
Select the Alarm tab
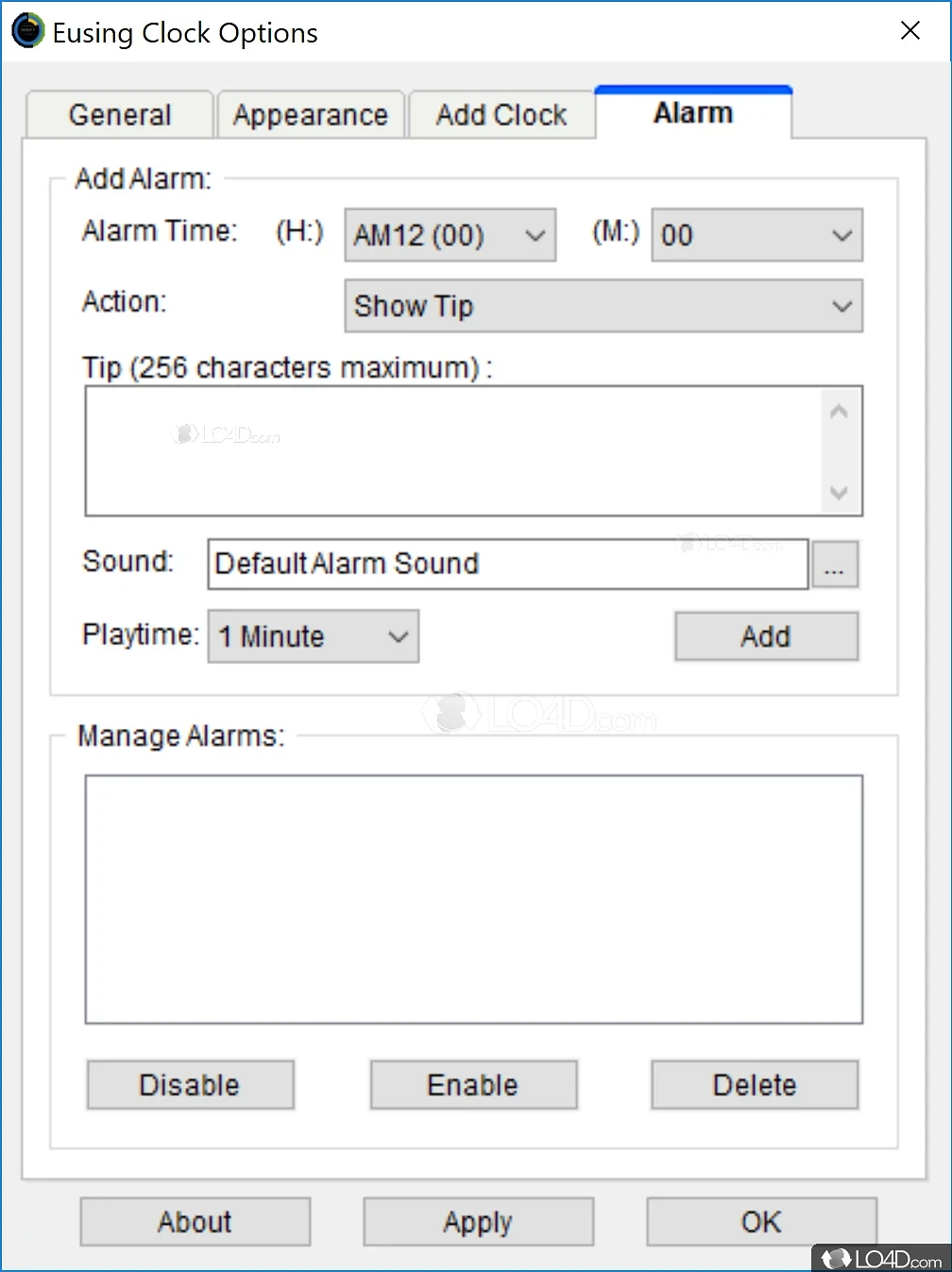(693, 112)
